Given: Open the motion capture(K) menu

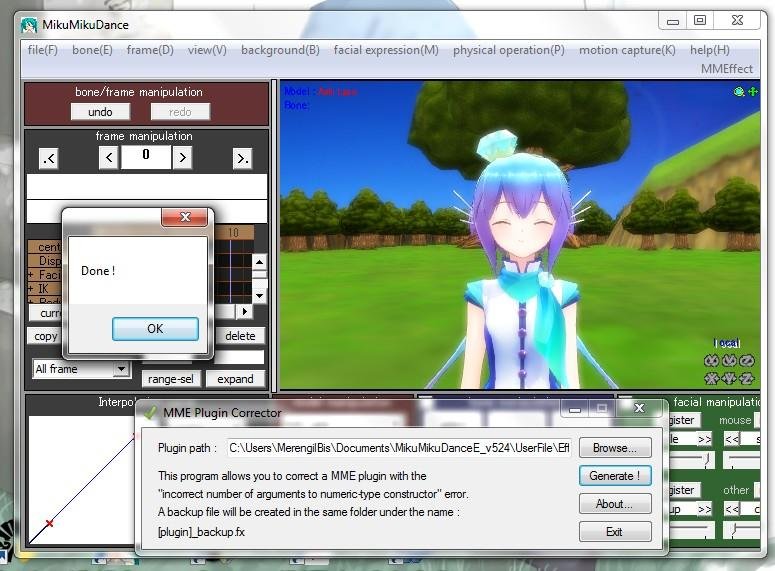Looking at the screenshot, I should pyautogui.click(x=627, y=50).
